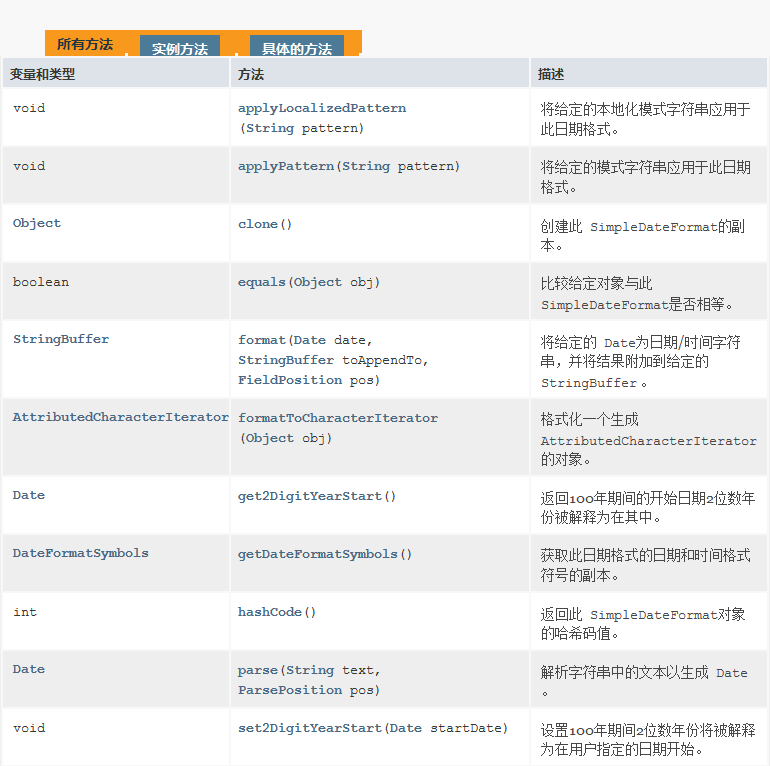Click description 设置100年期间2位数年份
Viewport: 770px width, 766px height.
click(x=647, y=739)
